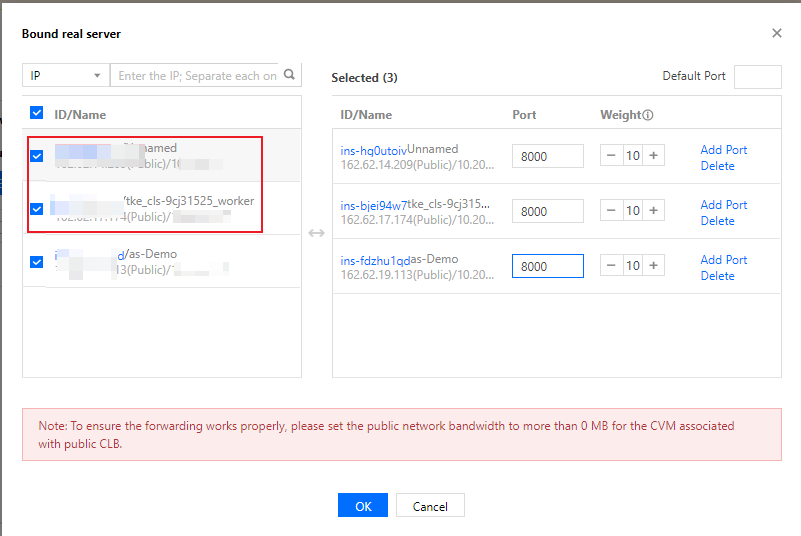Edit the port field for ins-bjei94w7
Image resolution: width=801 pixels, height=536 pixels.
547,211
